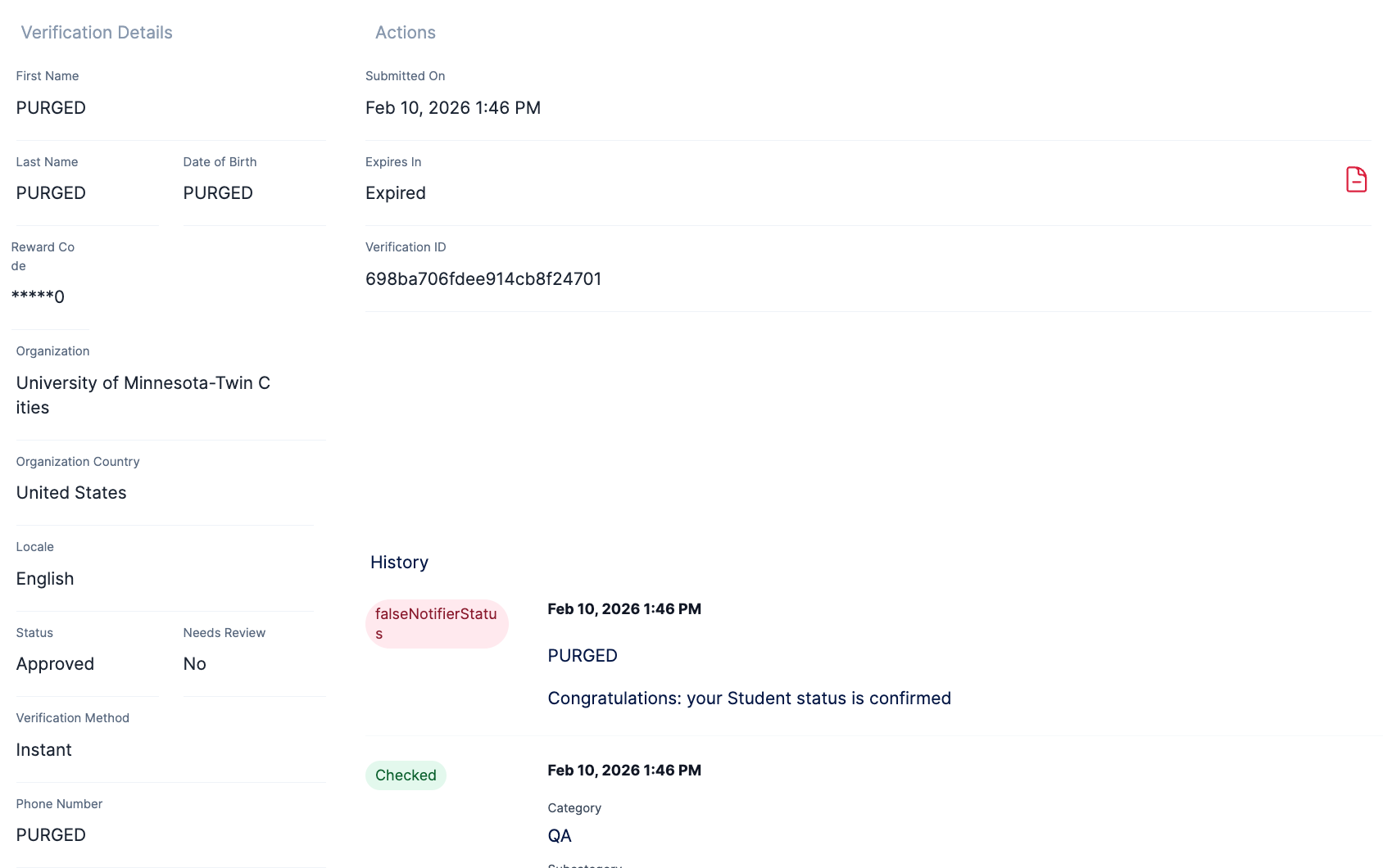This screenshot has height=868, width=1383.
Task: Select the QA category value in History
Action: (x=560, y=835)
